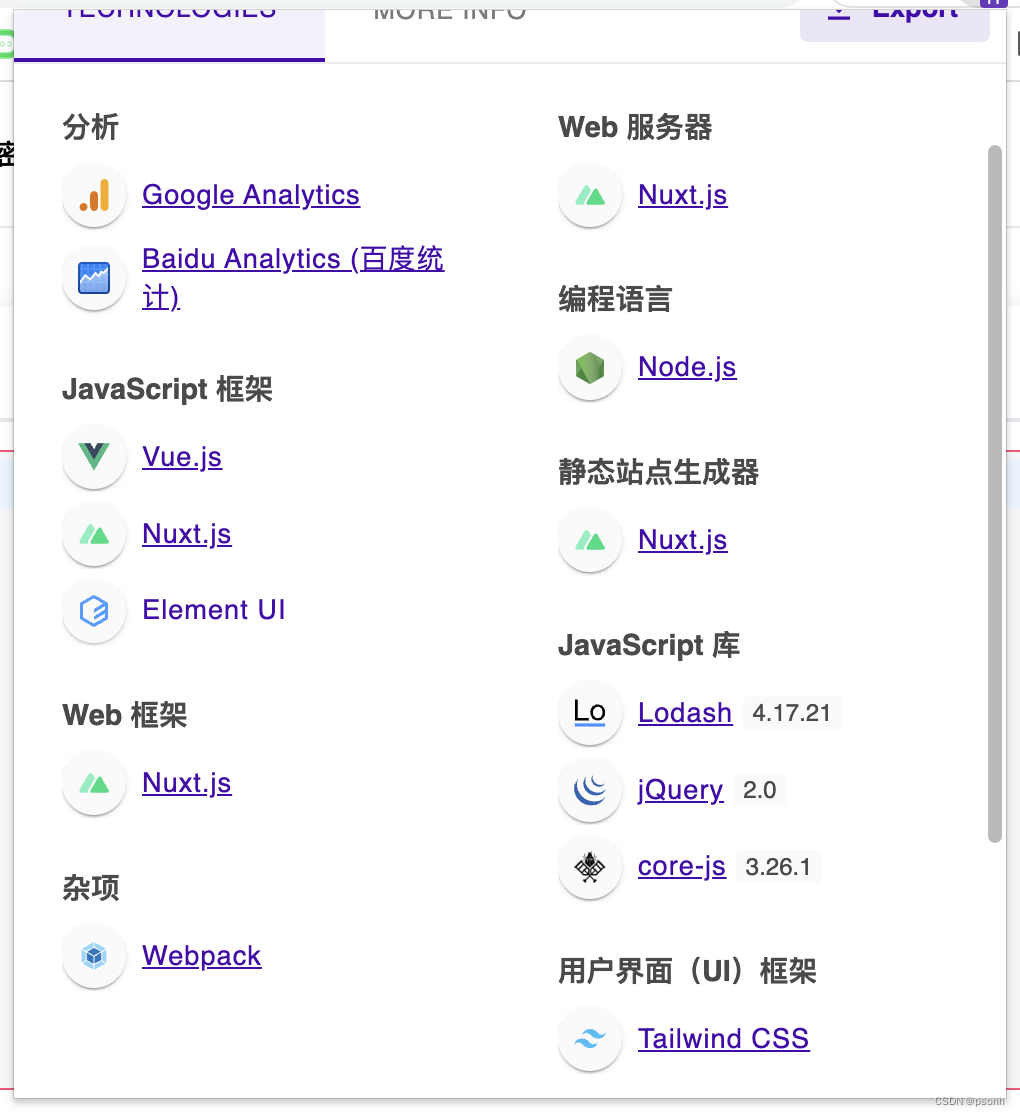Open the Tailwind CSS link

[723, 1039]
